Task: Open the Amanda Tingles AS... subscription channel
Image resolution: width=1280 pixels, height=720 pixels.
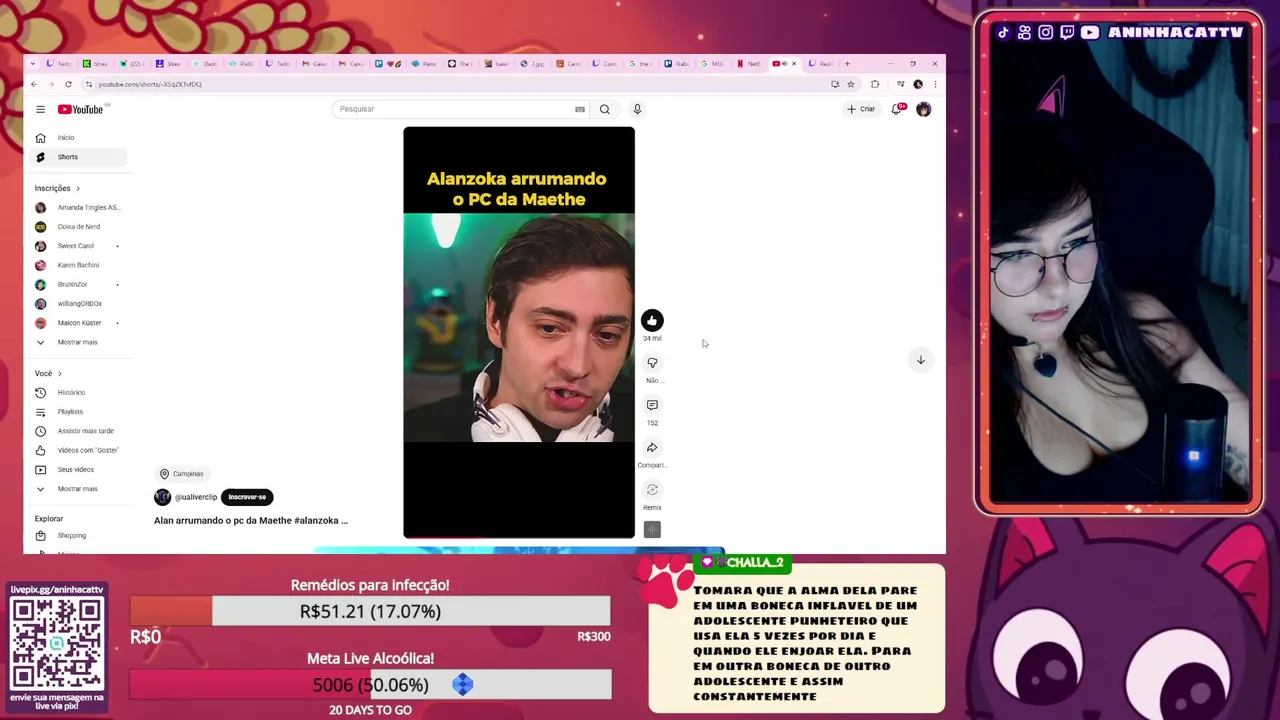Action: click(80, 207)
